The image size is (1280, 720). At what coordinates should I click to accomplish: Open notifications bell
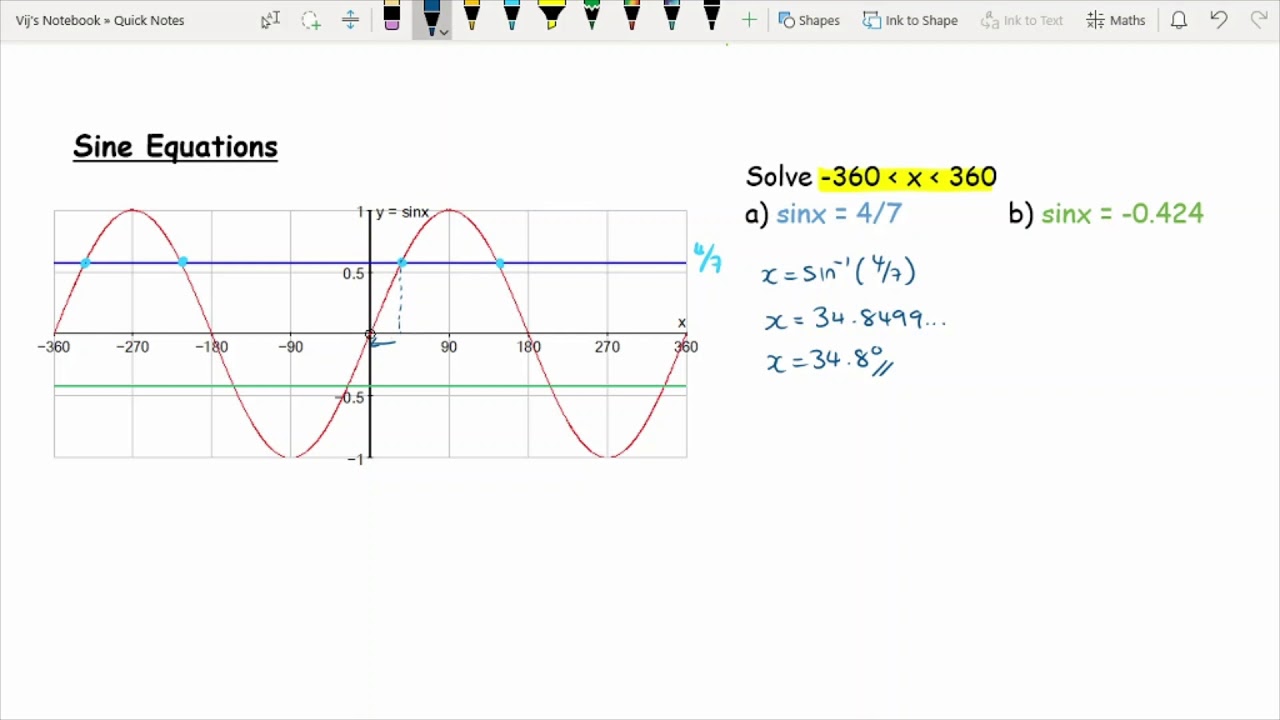[x=1179, y=20]
